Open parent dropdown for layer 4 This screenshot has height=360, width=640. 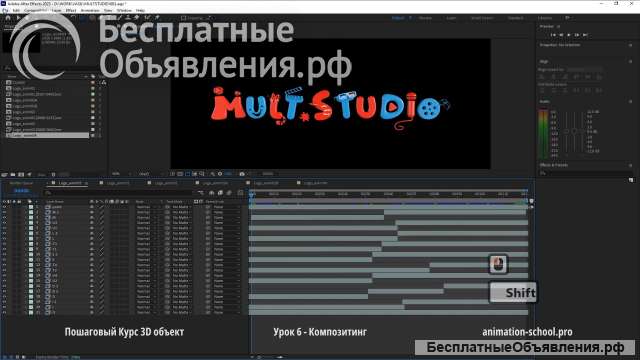(x=226, y=223)
